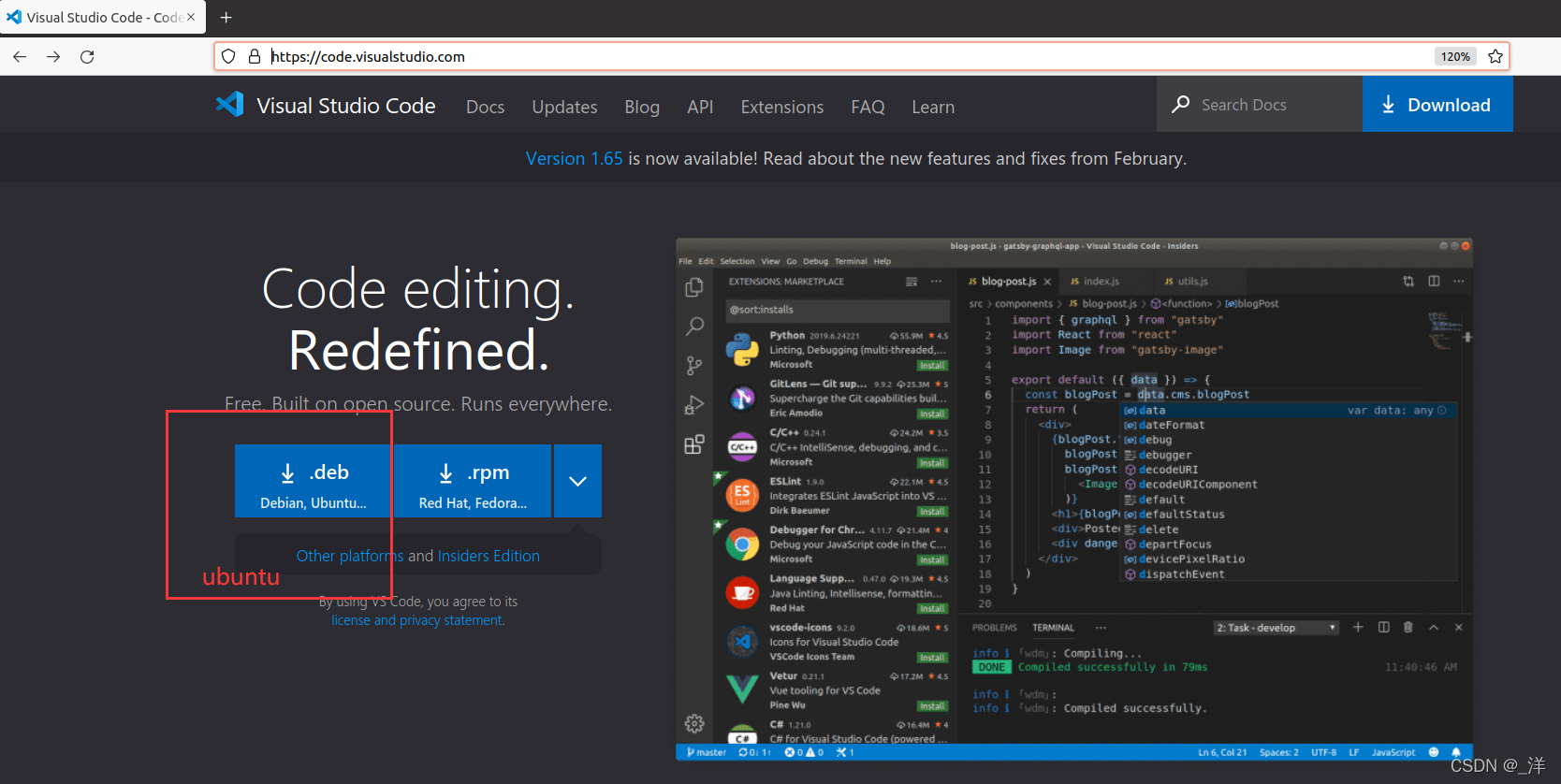
Task: Click the Explorer files icon in screenshot
Action: (x=694, y=287)
